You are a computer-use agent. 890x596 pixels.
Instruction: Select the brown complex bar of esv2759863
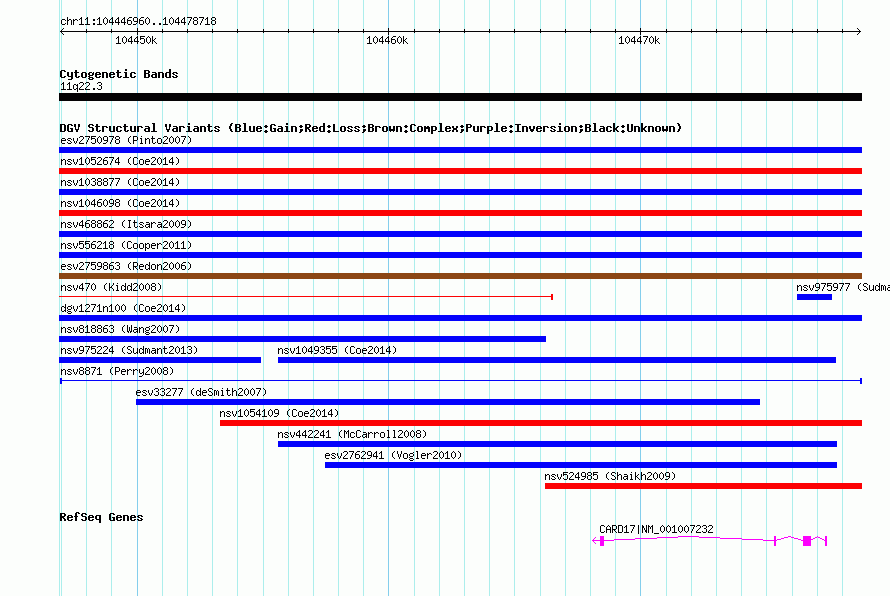coord(460,276)
